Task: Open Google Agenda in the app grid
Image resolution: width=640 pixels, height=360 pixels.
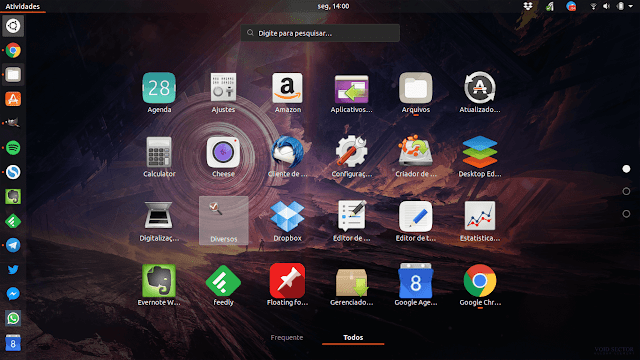Action: (416, 280)
